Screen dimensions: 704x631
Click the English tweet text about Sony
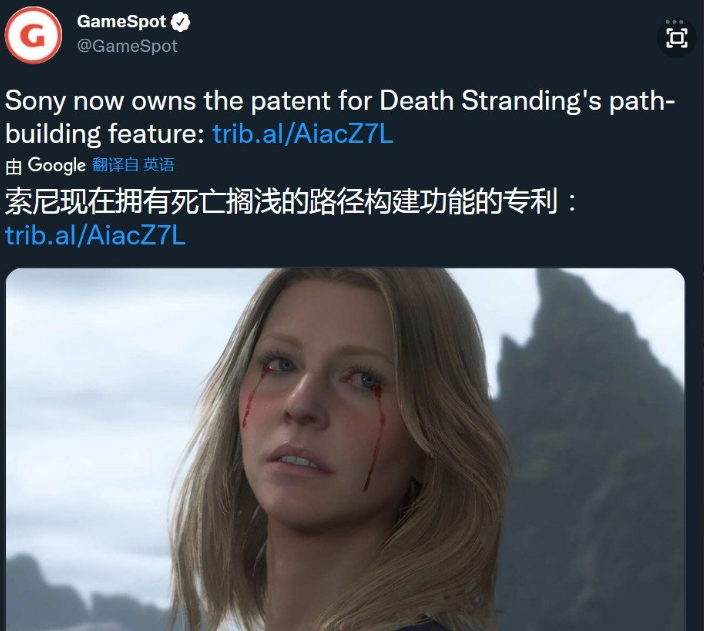pos(340,117)
